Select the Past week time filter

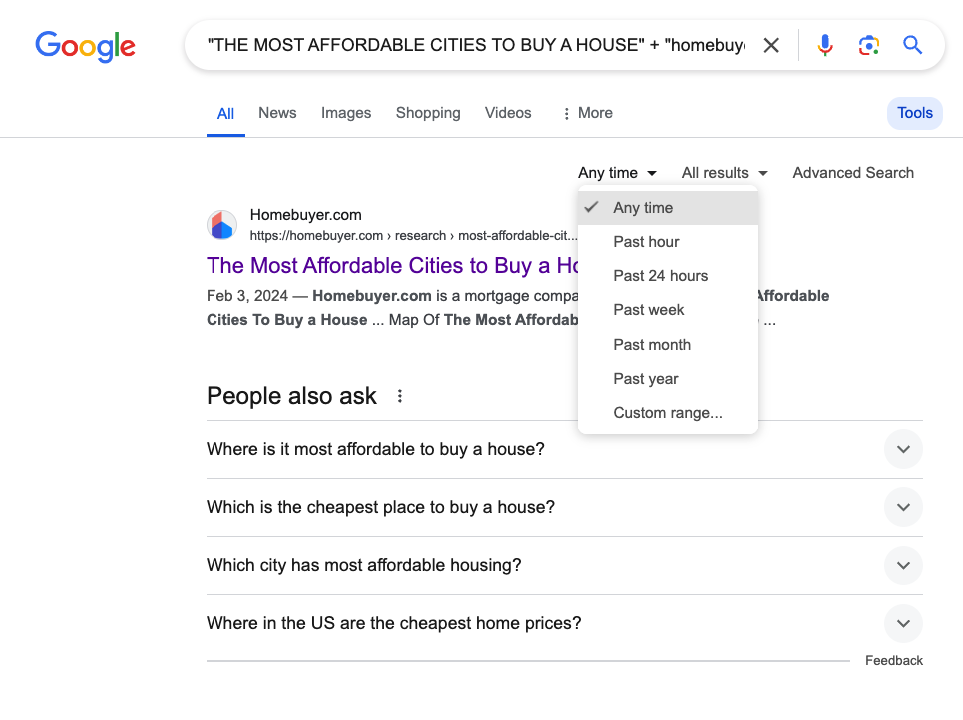tap(648, 310)
